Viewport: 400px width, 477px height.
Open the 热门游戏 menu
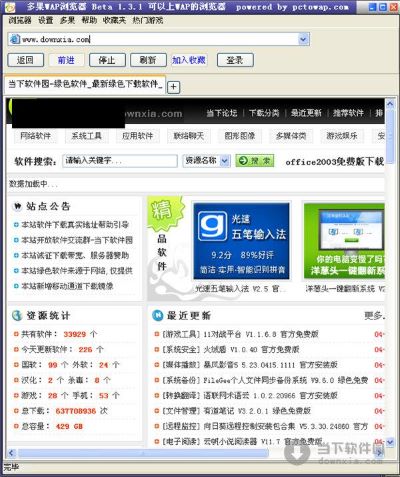[x=148, y=21]
